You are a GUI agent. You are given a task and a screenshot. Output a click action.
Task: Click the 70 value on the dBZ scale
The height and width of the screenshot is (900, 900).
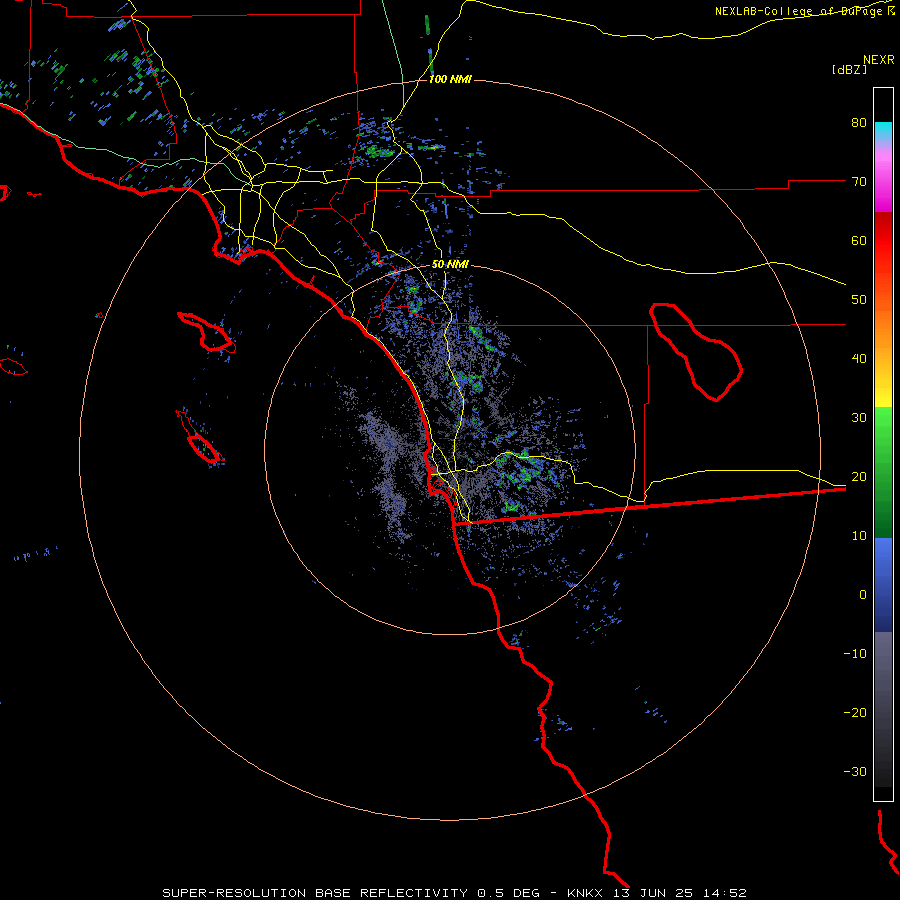click(859, 181)
